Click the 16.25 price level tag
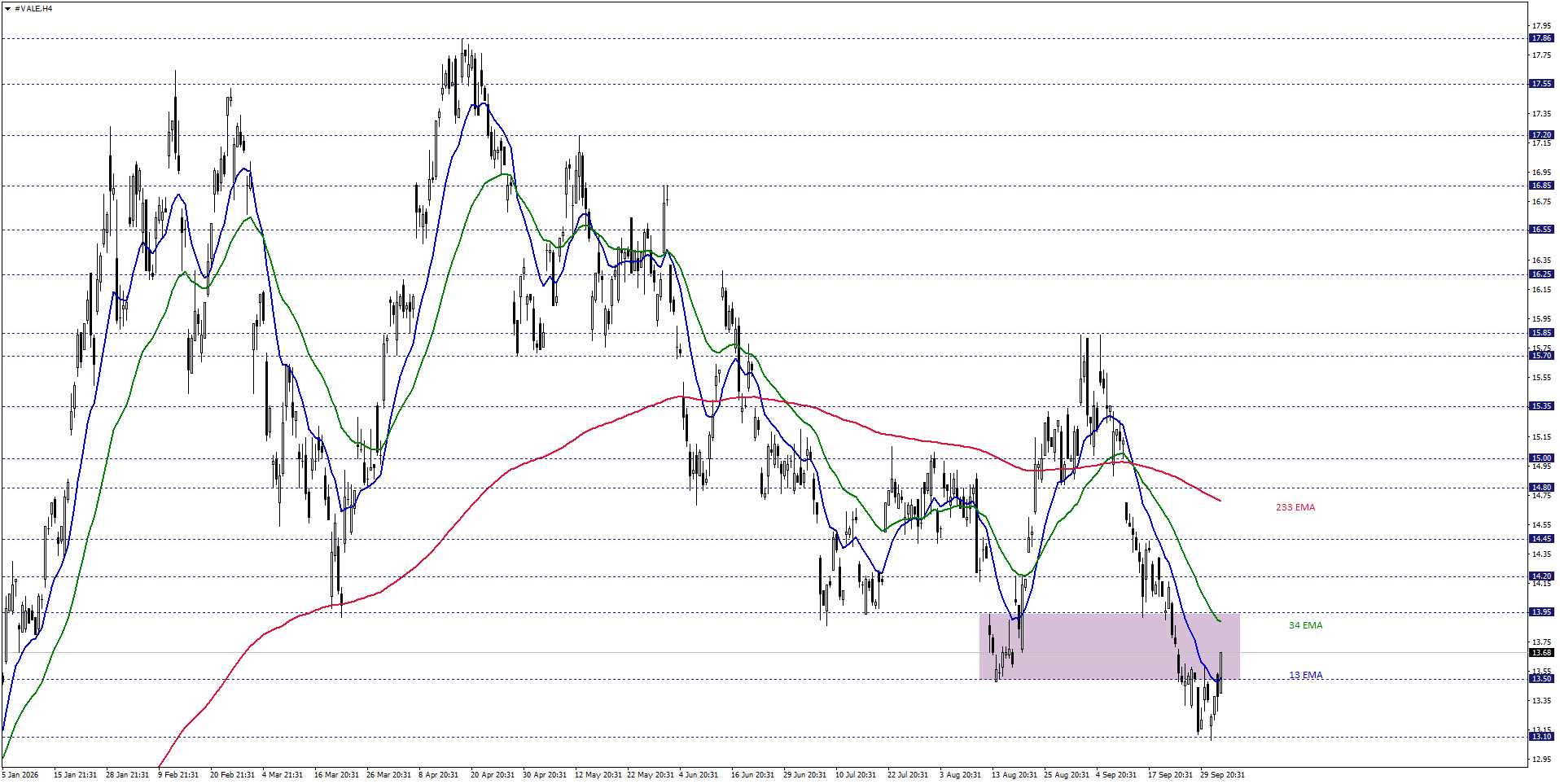This screenshot has width=1560, height=784. point(1541,274)
